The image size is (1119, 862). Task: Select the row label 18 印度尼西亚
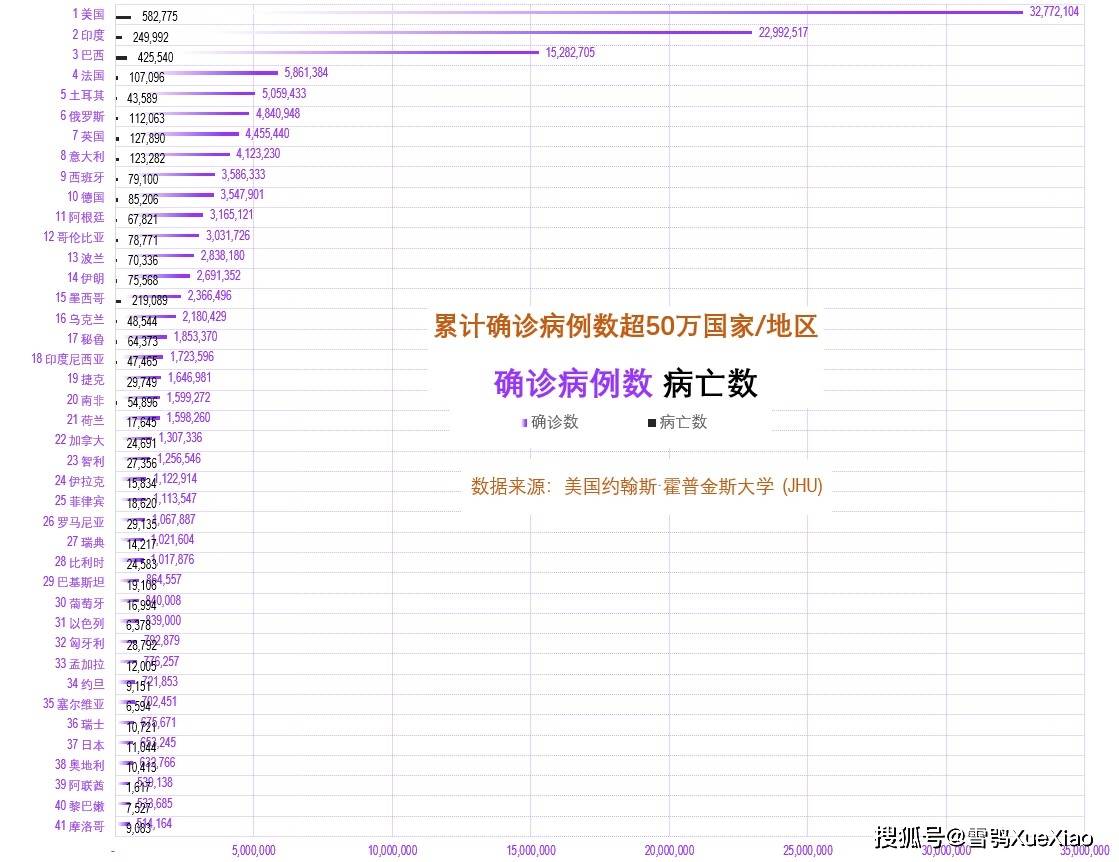(x=68, y=359)
